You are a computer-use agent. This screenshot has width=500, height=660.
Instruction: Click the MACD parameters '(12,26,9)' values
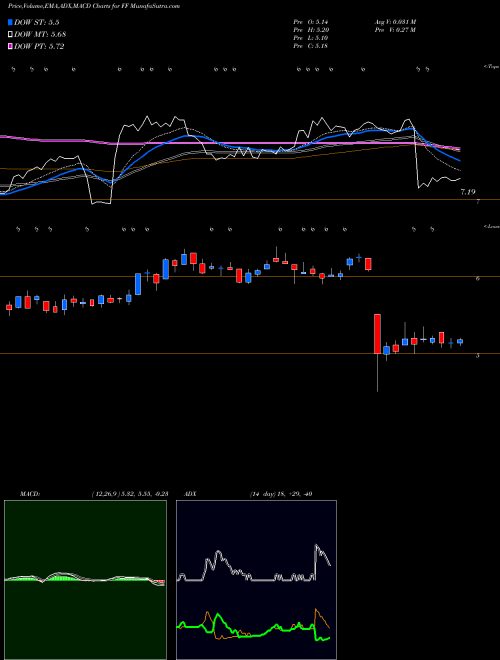pos(130,494)
